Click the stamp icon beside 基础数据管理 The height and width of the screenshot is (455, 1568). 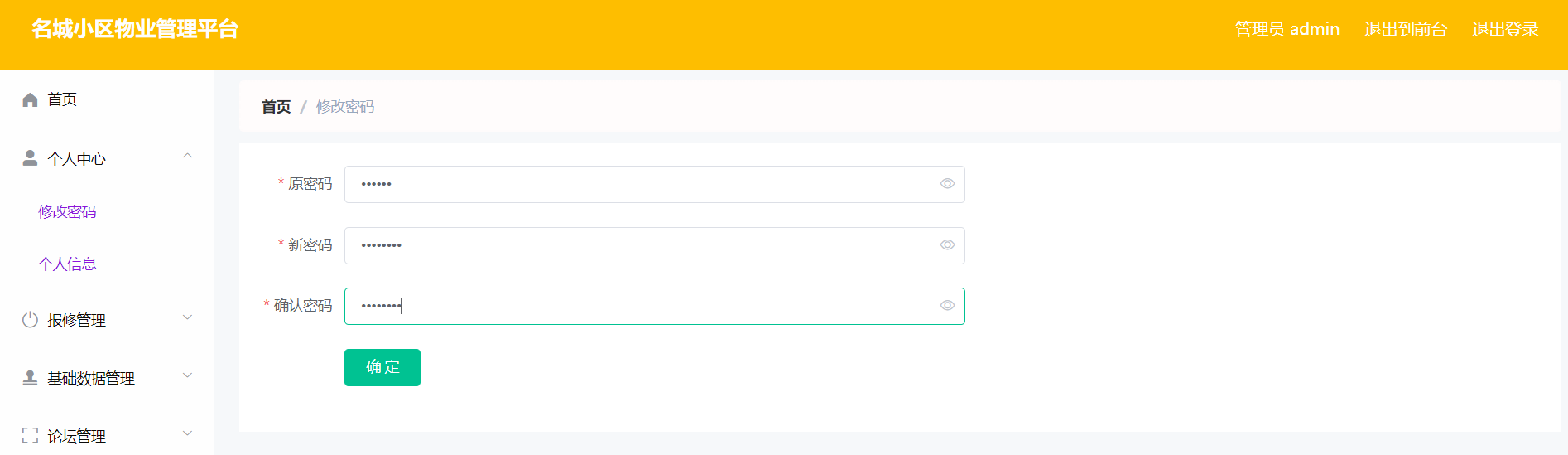(31, 378)
